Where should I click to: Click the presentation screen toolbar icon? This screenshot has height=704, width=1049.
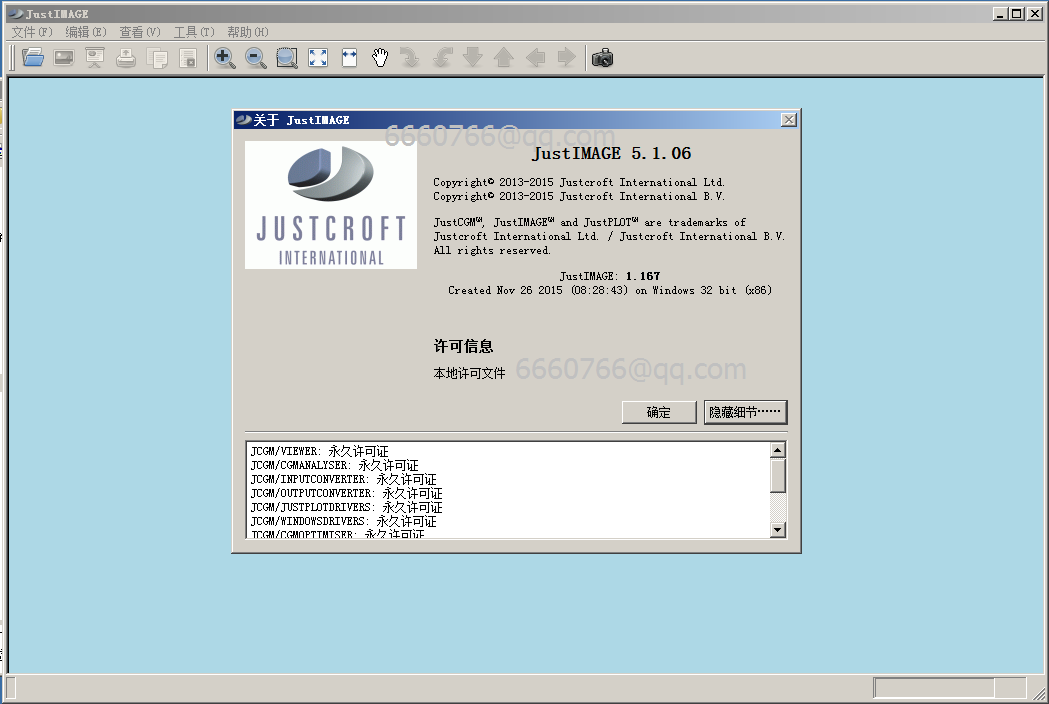[95, 58]
